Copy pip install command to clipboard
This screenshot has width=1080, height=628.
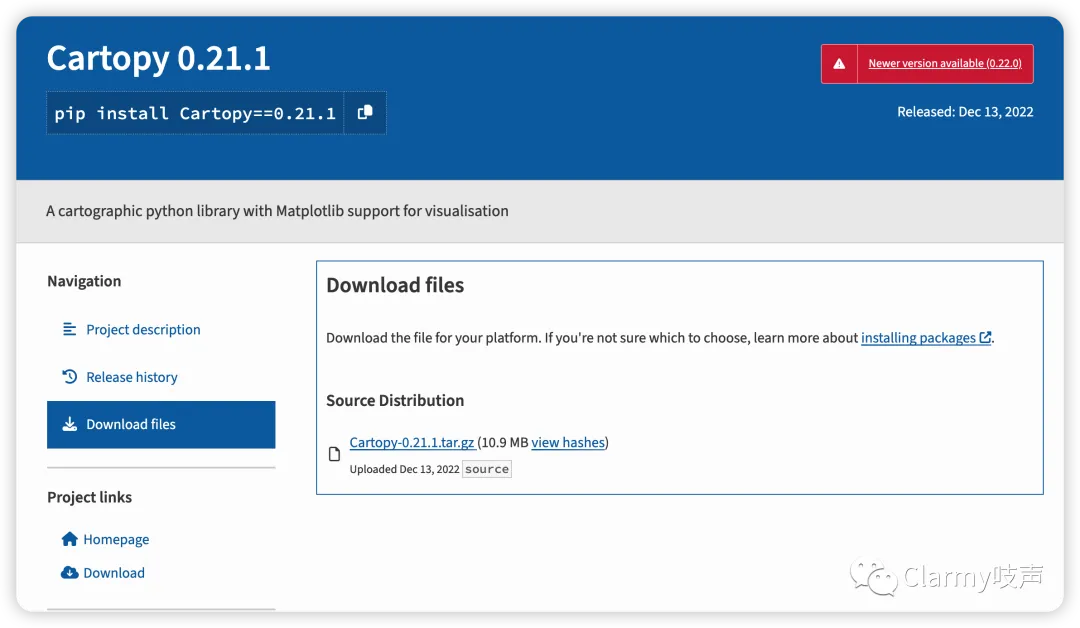[365, 113]
